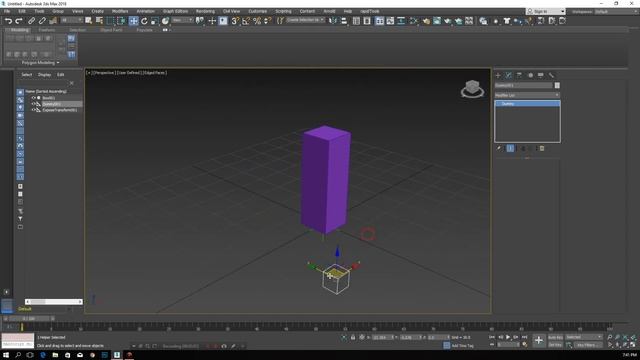Click the Zoom Extents navigation icon
640x360 pixels.
coord(625,338)
